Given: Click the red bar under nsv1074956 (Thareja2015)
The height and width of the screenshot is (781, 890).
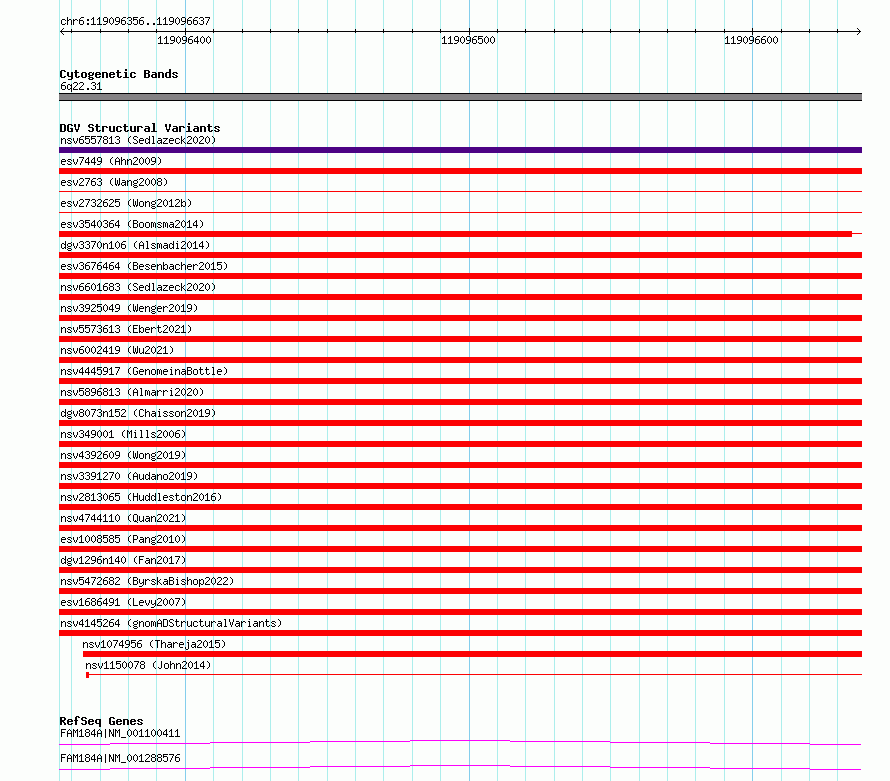Looking at the screenshot, I should (x=472, y=654).
